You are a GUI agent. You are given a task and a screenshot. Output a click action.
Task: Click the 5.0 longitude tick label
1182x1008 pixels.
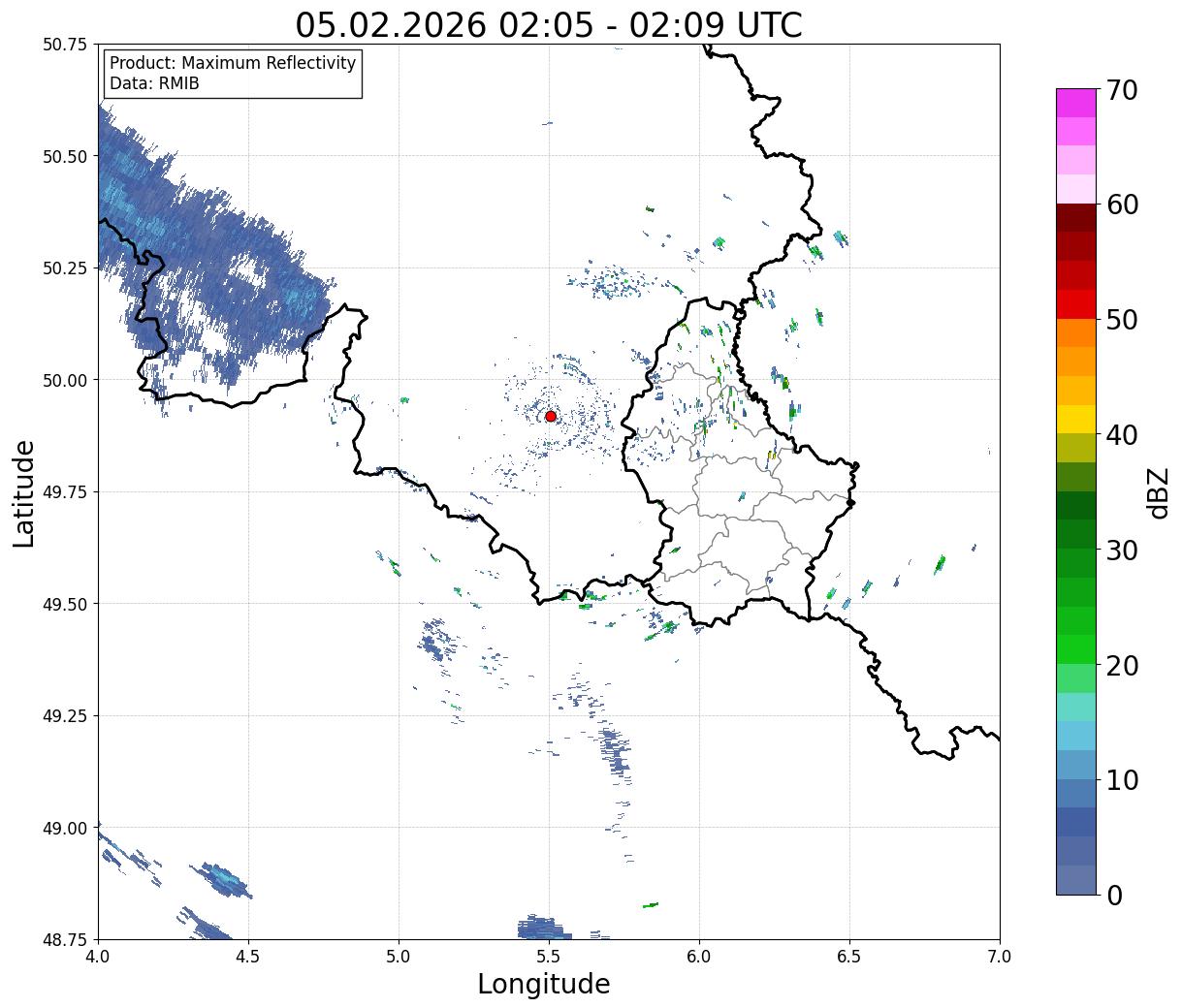click(399, 957)
